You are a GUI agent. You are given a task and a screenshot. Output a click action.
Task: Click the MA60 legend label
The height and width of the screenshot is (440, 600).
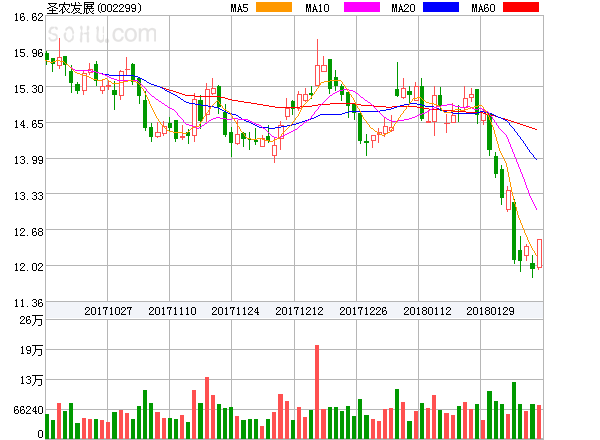point(483,8)
